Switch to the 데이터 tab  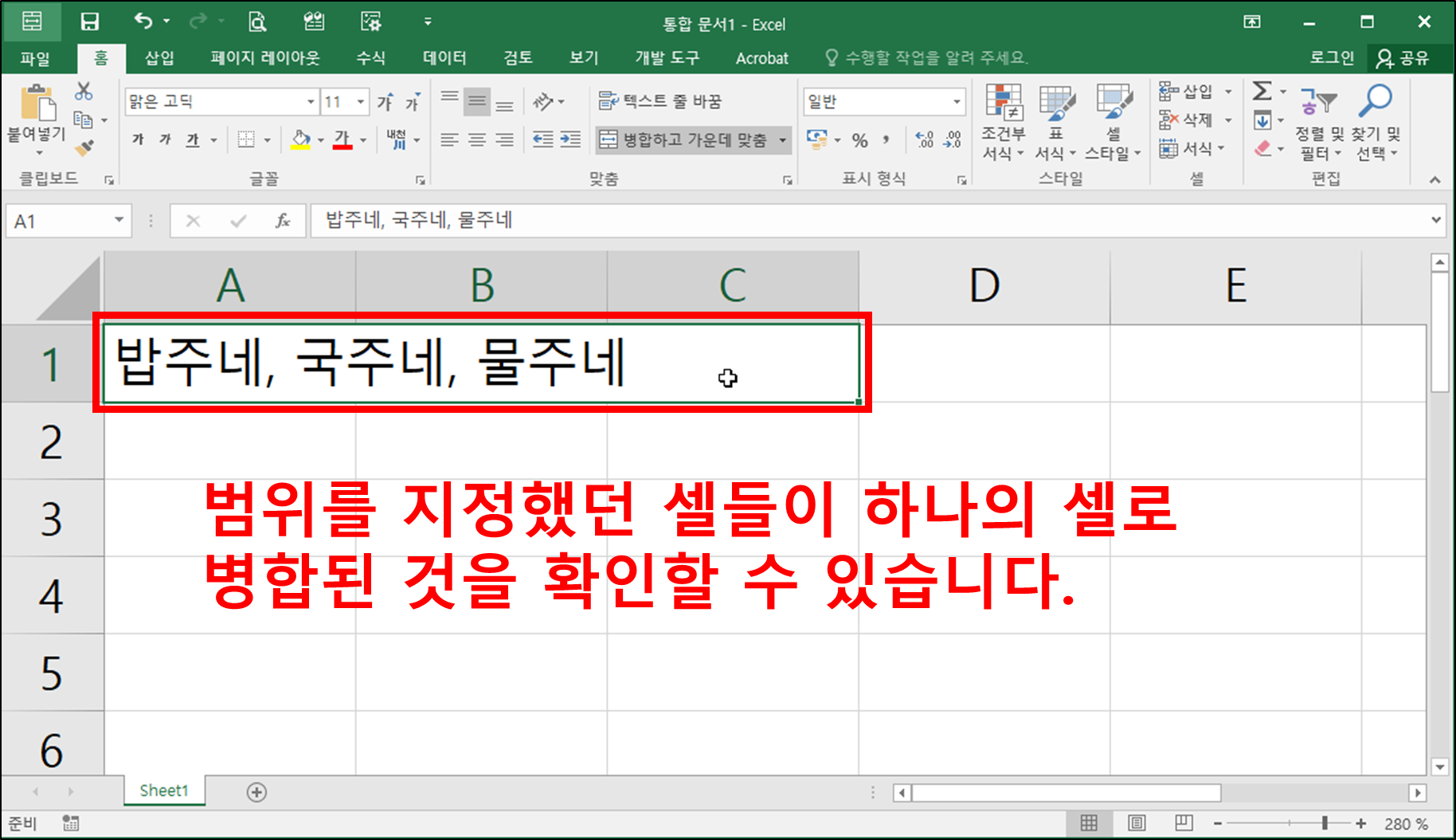(x=444, y=58)
